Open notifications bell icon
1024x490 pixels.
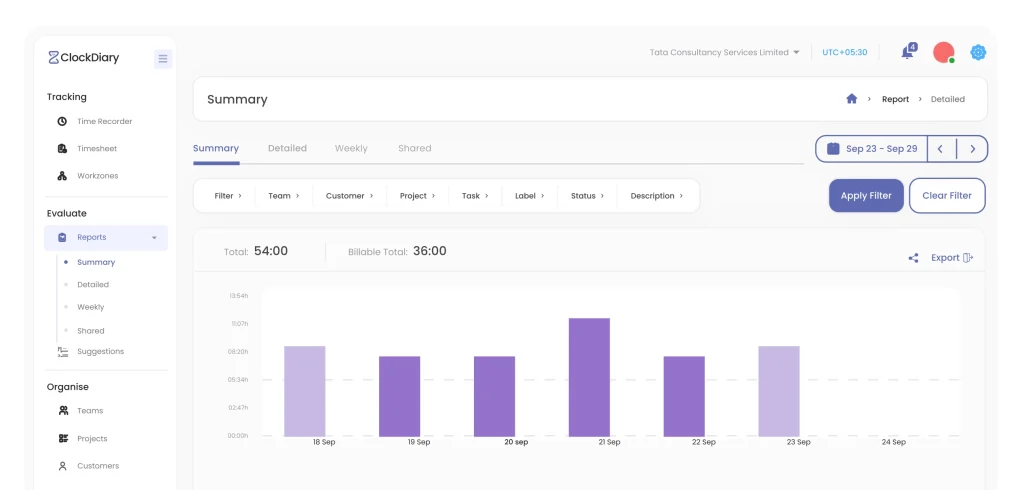point(908,52)
